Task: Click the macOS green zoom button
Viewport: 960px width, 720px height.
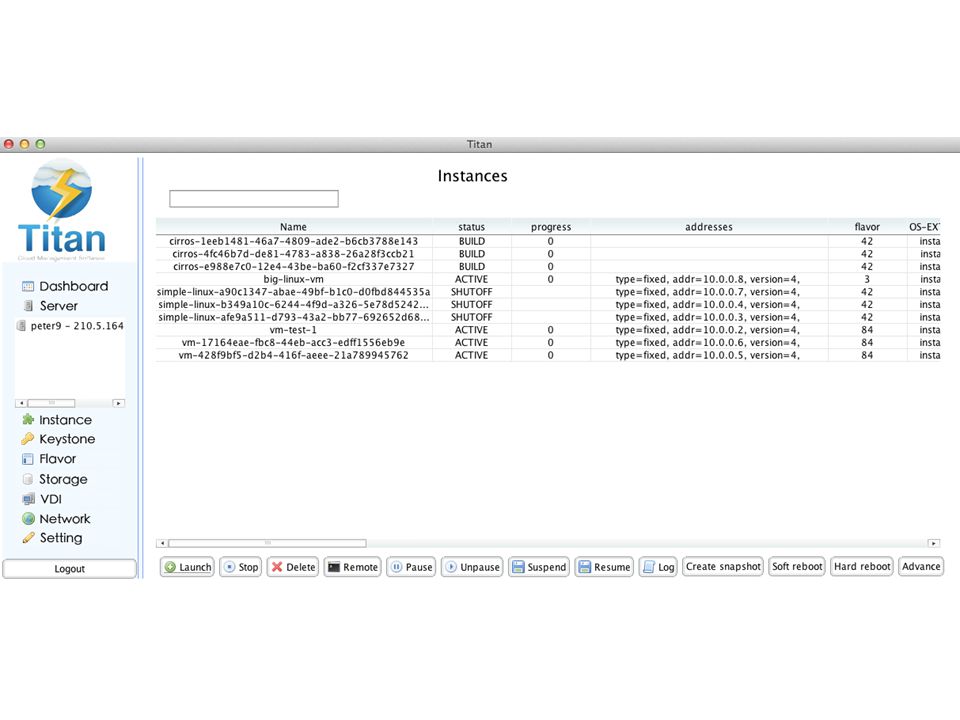Action: (x=40, y=144)
